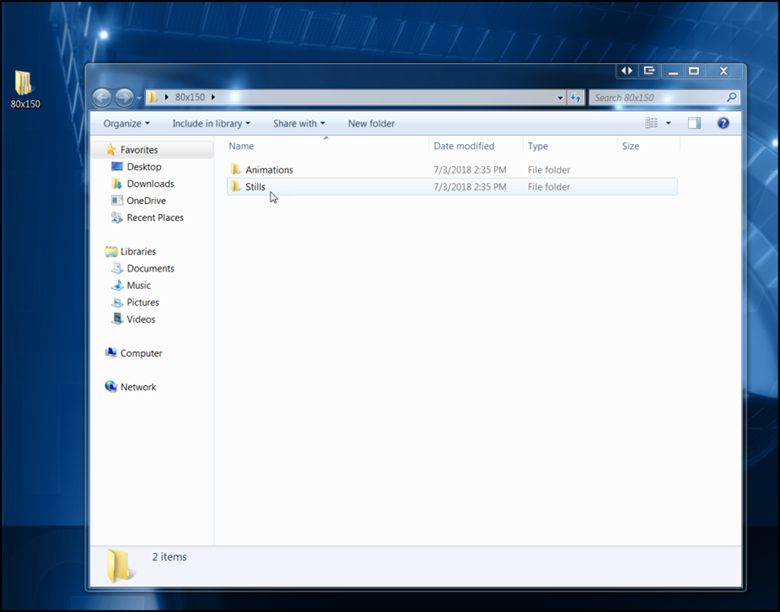Click the OneDrive icon in sidebar
The image size is (780, 612).
coord(117,201)
